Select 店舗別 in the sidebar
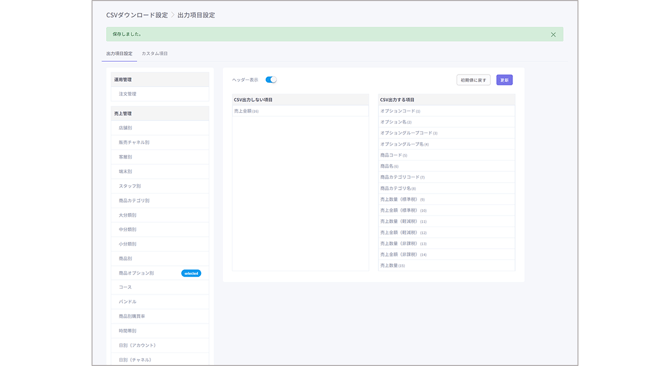Viewport: 670px width, 366px height. coord(160,128)
